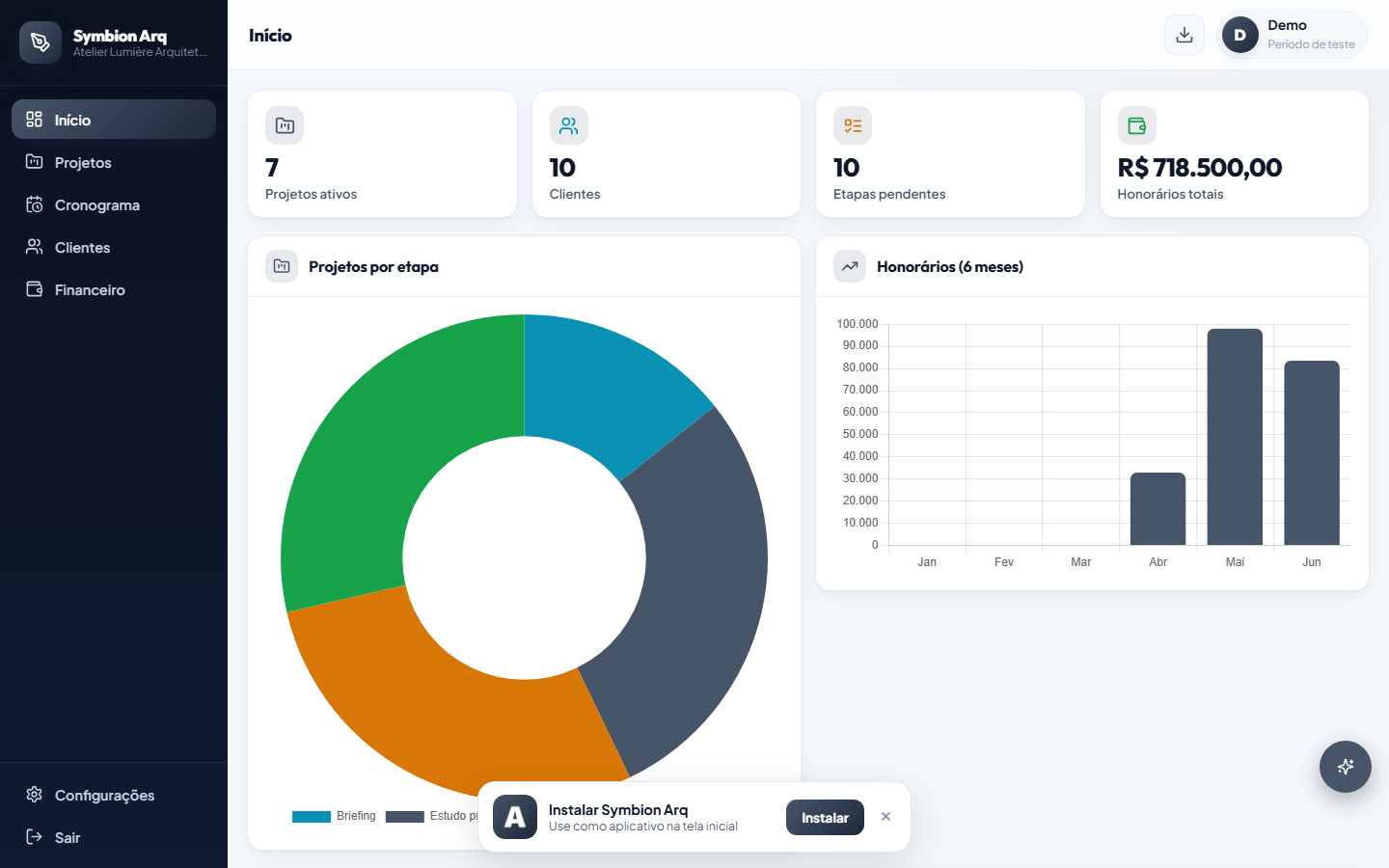
Task: Open the Demo user account menu
Action: (x=1292, y=35)
